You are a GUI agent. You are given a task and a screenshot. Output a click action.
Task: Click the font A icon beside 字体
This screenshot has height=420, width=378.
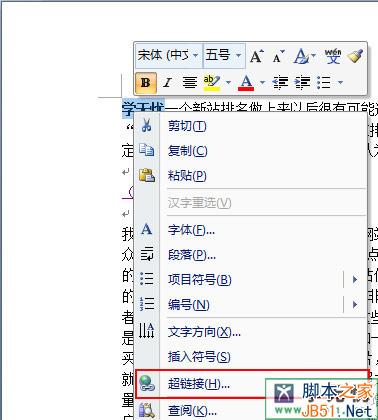click(146, 229)
